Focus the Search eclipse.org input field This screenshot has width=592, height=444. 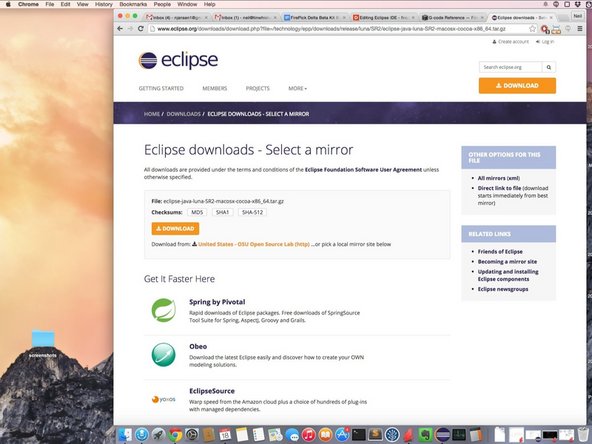tap(510, 67)
